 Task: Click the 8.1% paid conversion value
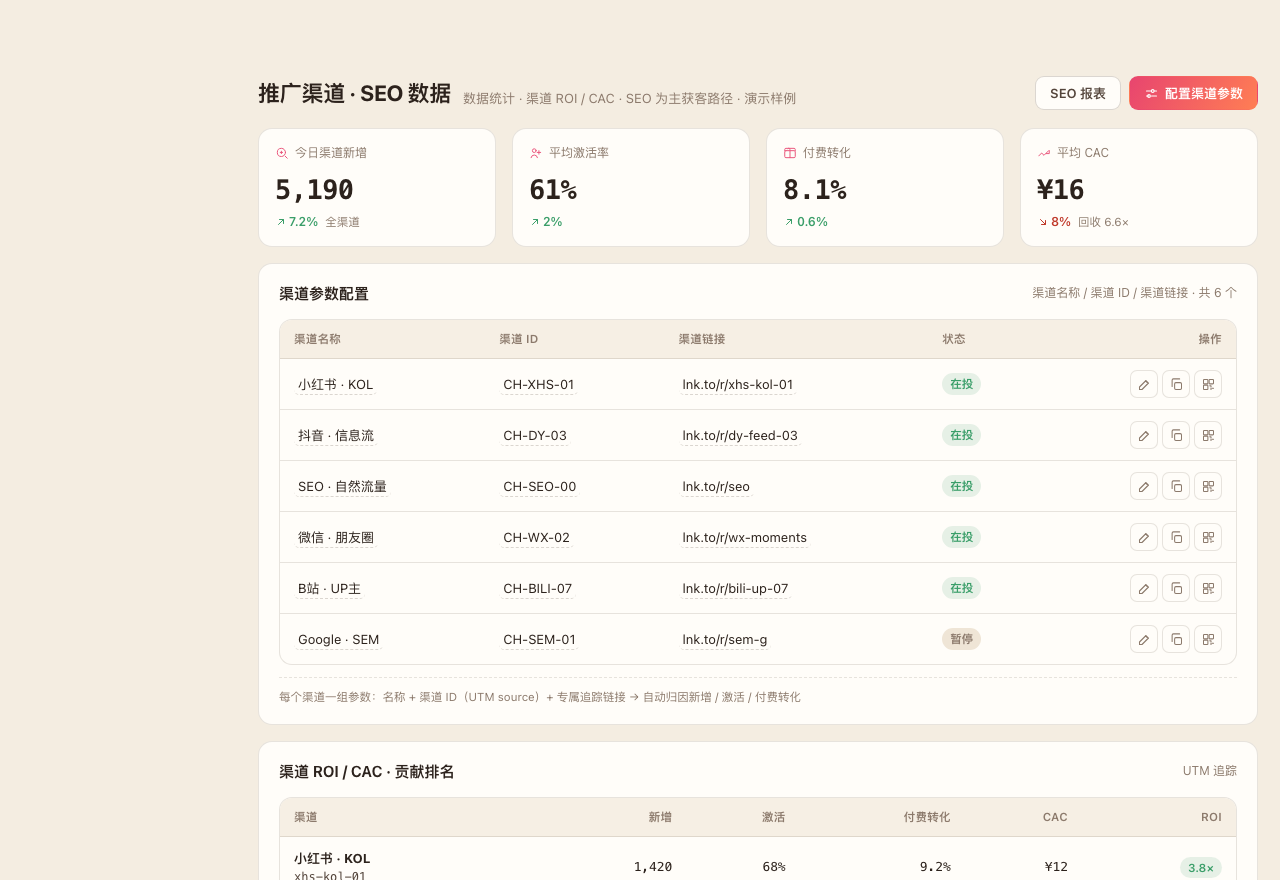tap(815, 190)
